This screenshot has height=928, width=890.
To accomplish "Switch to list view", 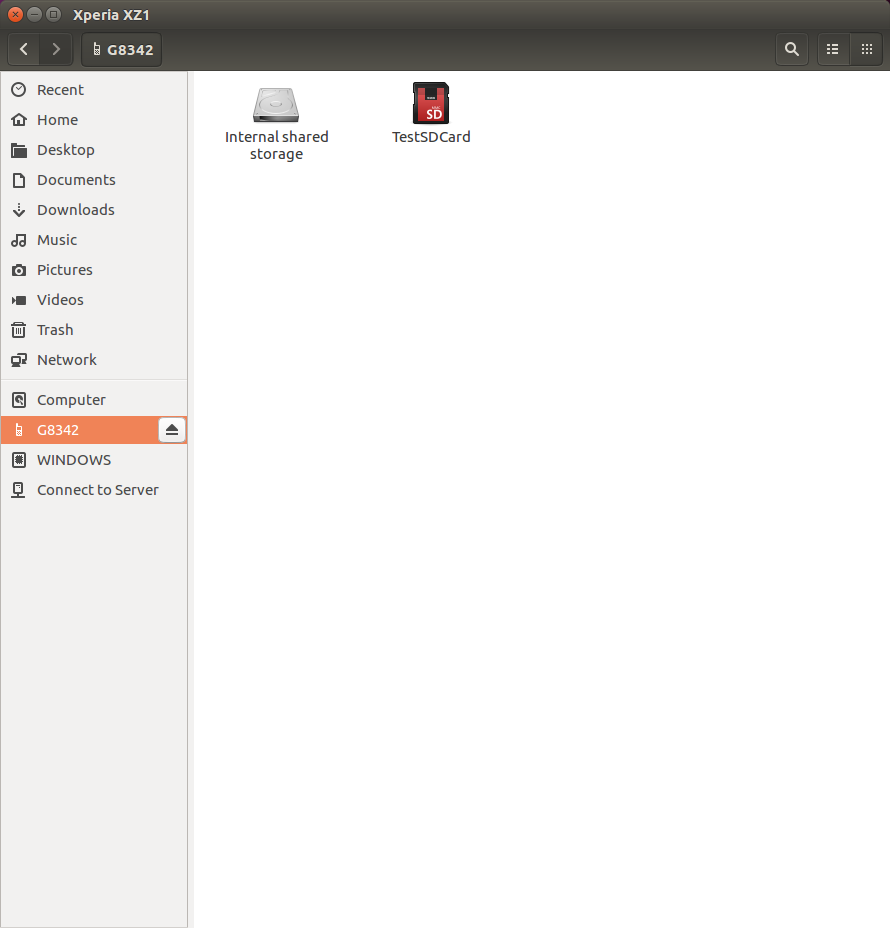I will 832,49.
